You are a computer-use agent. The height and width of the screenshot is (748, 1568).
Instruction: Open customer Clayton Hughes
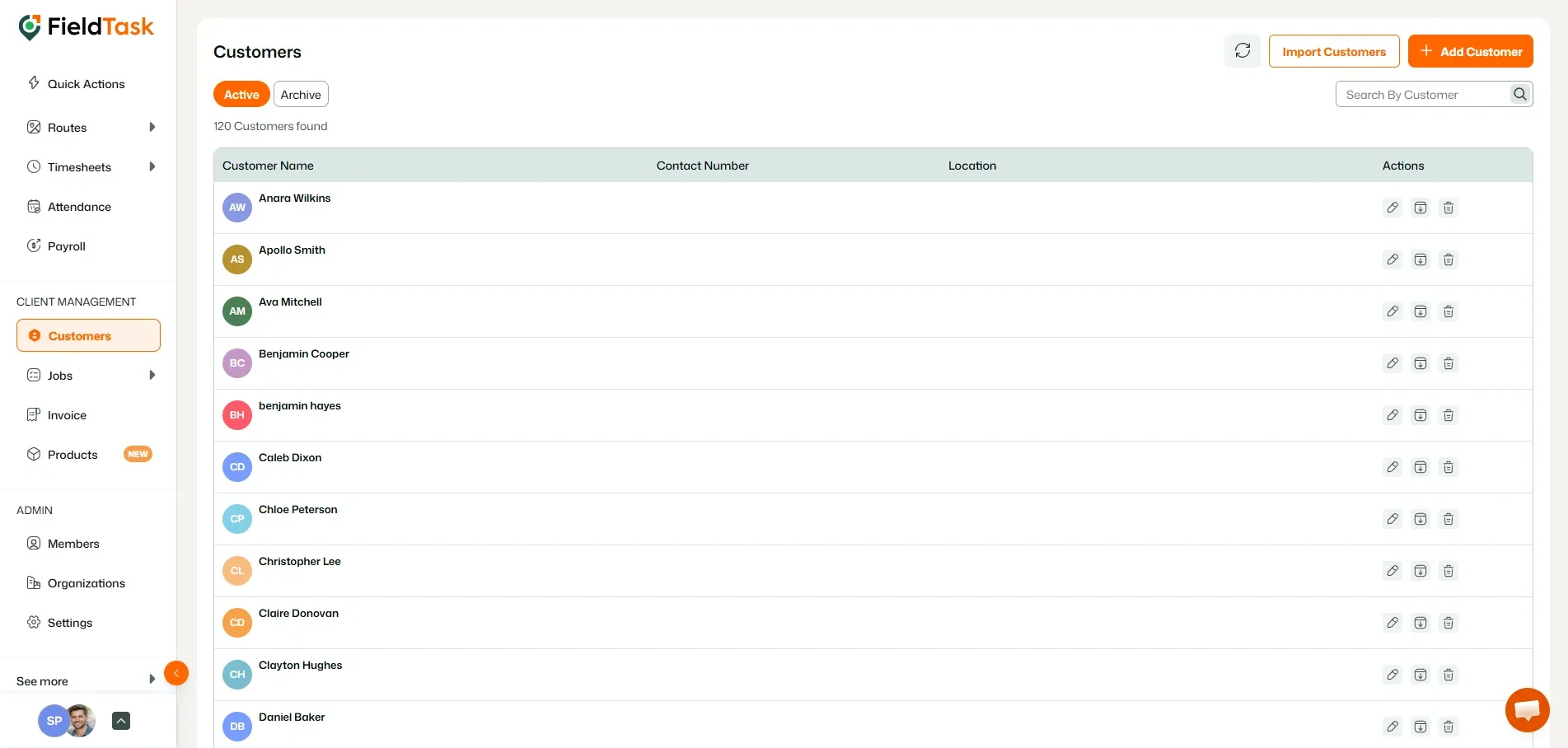(x=300, y=665)
